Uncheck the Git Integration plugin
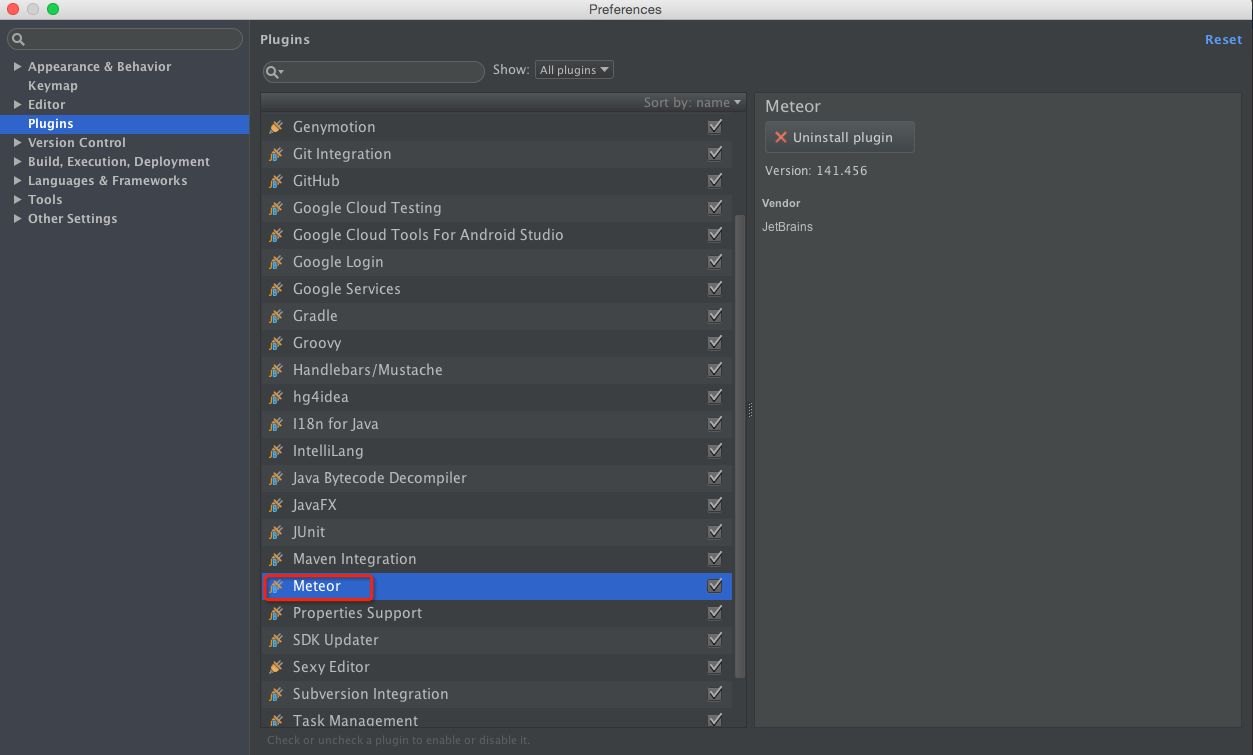 pos(714,154)
